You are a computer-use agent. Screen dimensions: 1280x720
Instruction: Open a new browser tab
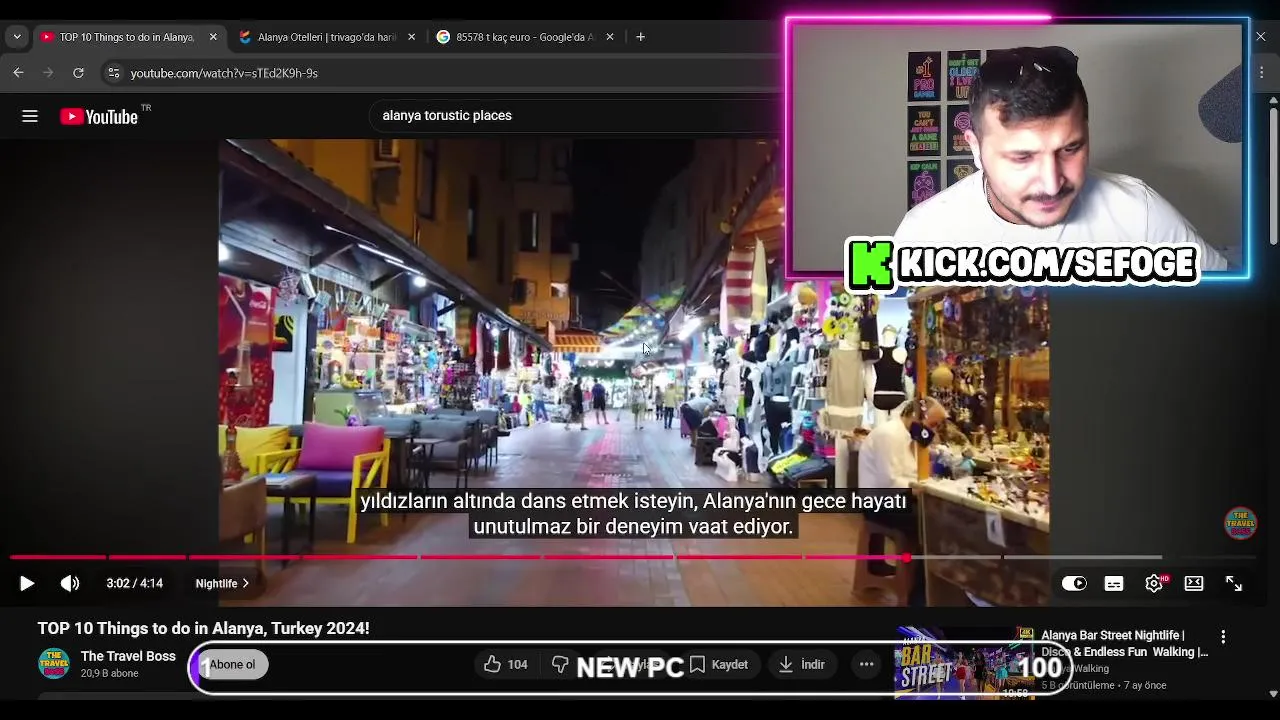pos(640,37)
